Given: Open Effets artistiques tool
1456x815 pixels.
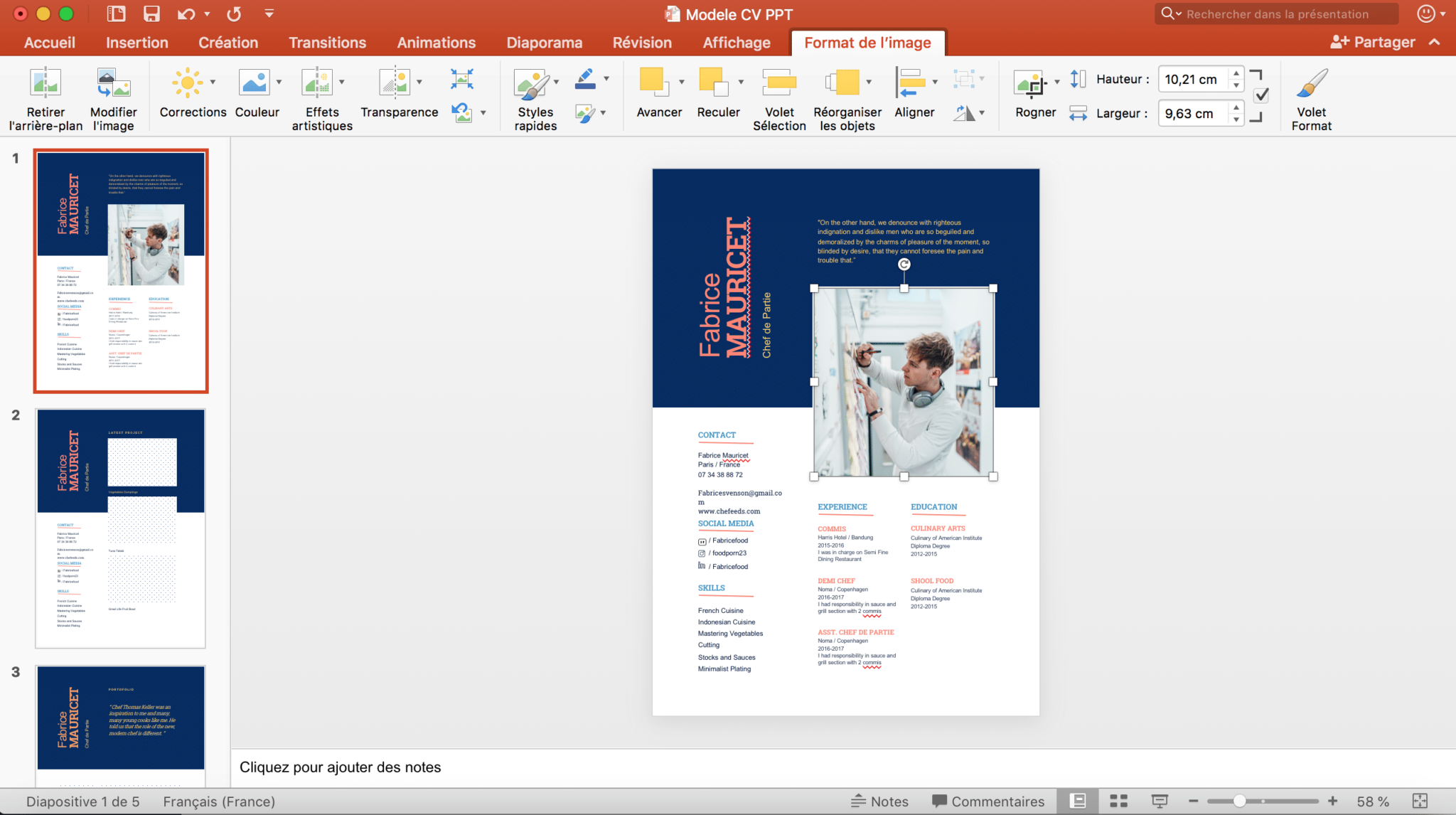Looking at the screenshot, I should click(317, 82).
